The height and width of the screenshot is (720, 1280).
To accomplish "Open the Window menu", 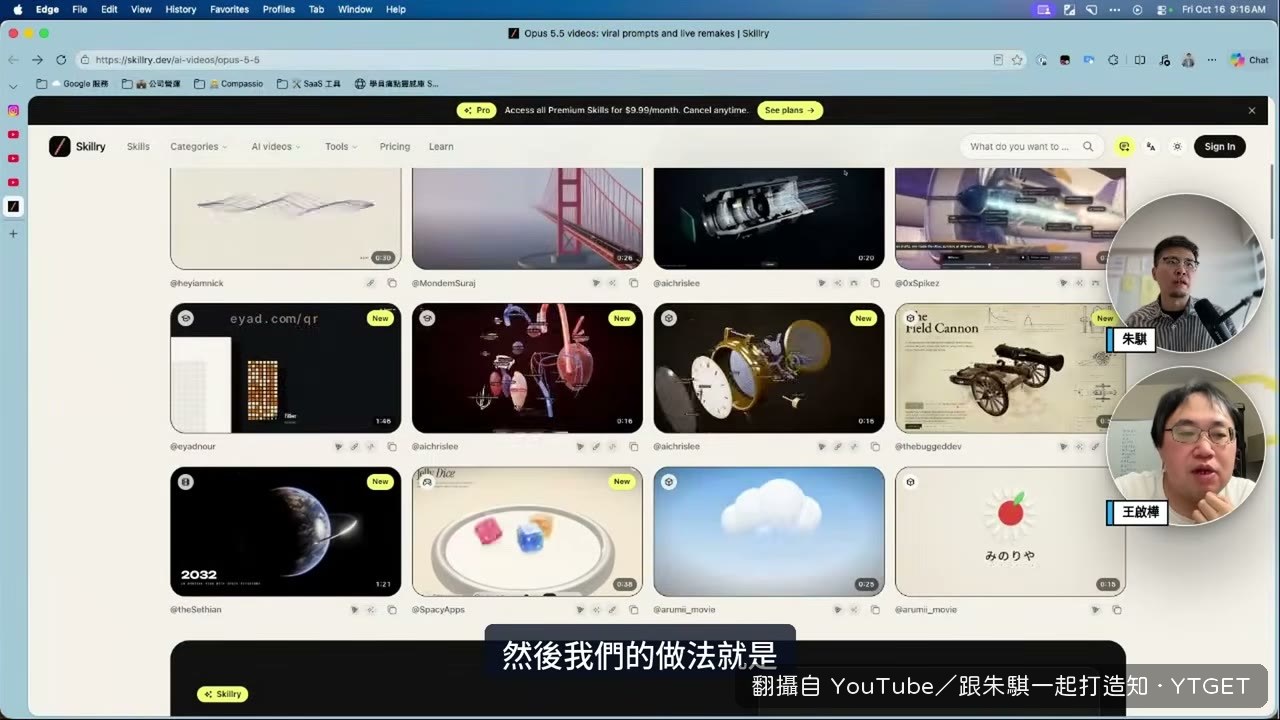I will click(x=355, y=9).
